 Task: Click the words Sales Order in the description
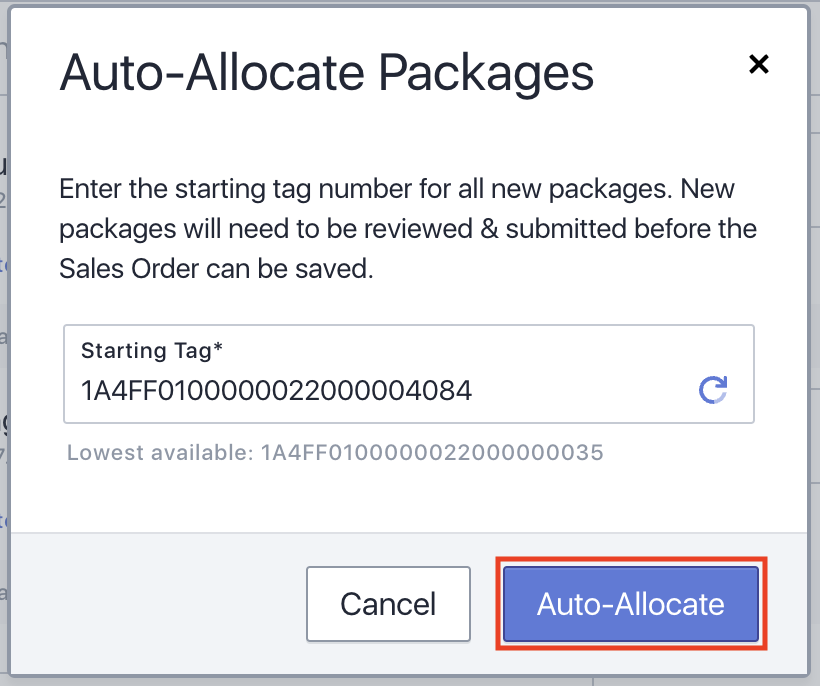[129, 269]
